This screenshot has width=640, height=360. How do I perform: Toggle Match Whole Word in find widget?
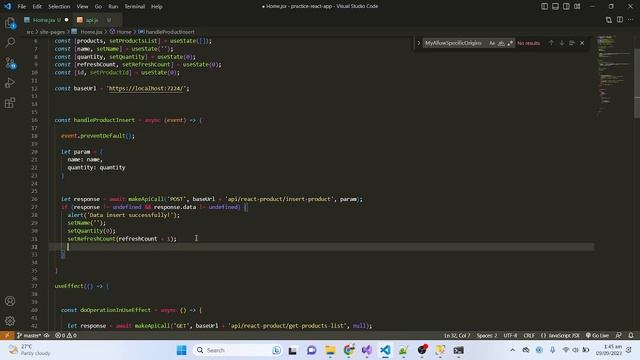[501, 43]
